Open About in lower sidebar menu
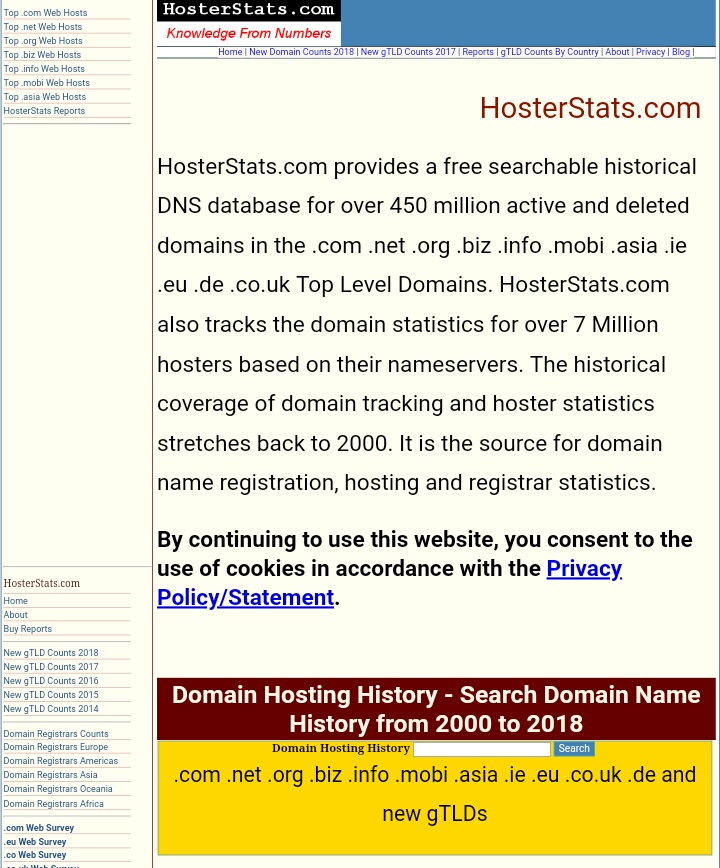Image resolution: width=720 pixels, height=868 pixels. tap(15, 614)
